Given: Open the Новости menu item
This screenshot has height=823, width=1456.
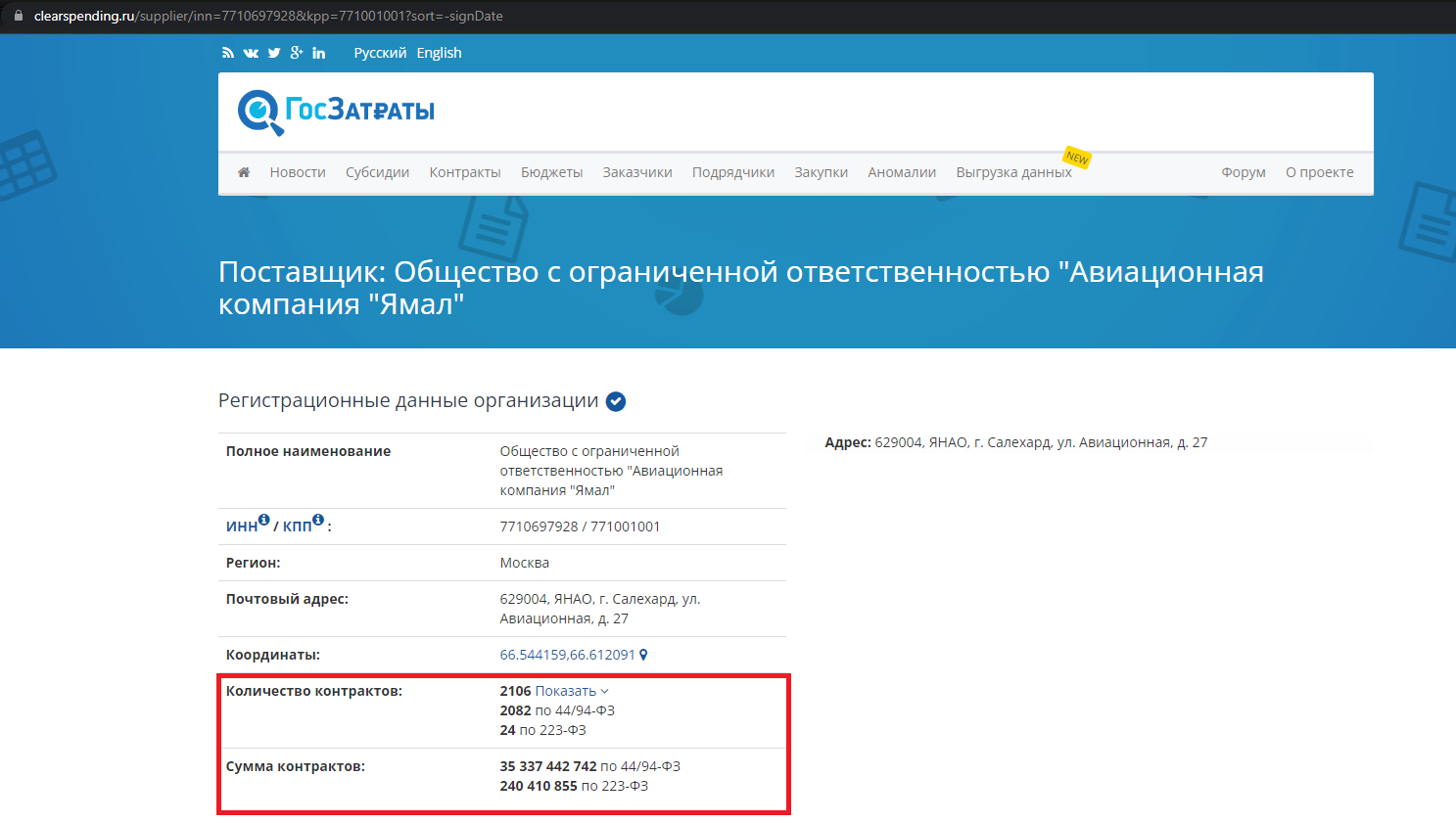Looking at the screenshot, I should [x=298, y=172].
